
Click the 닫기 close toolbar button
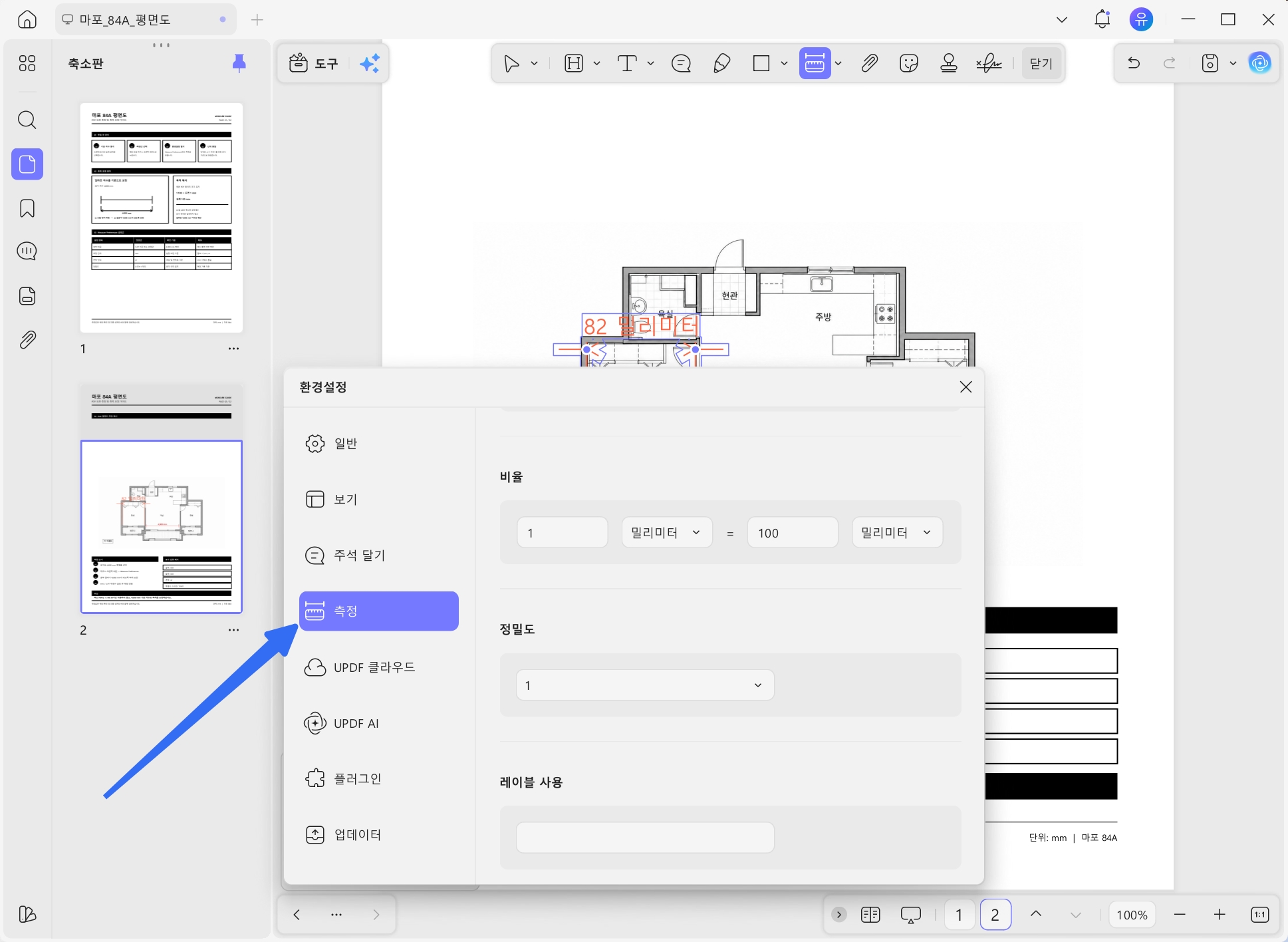click(x=1041, y=63)
